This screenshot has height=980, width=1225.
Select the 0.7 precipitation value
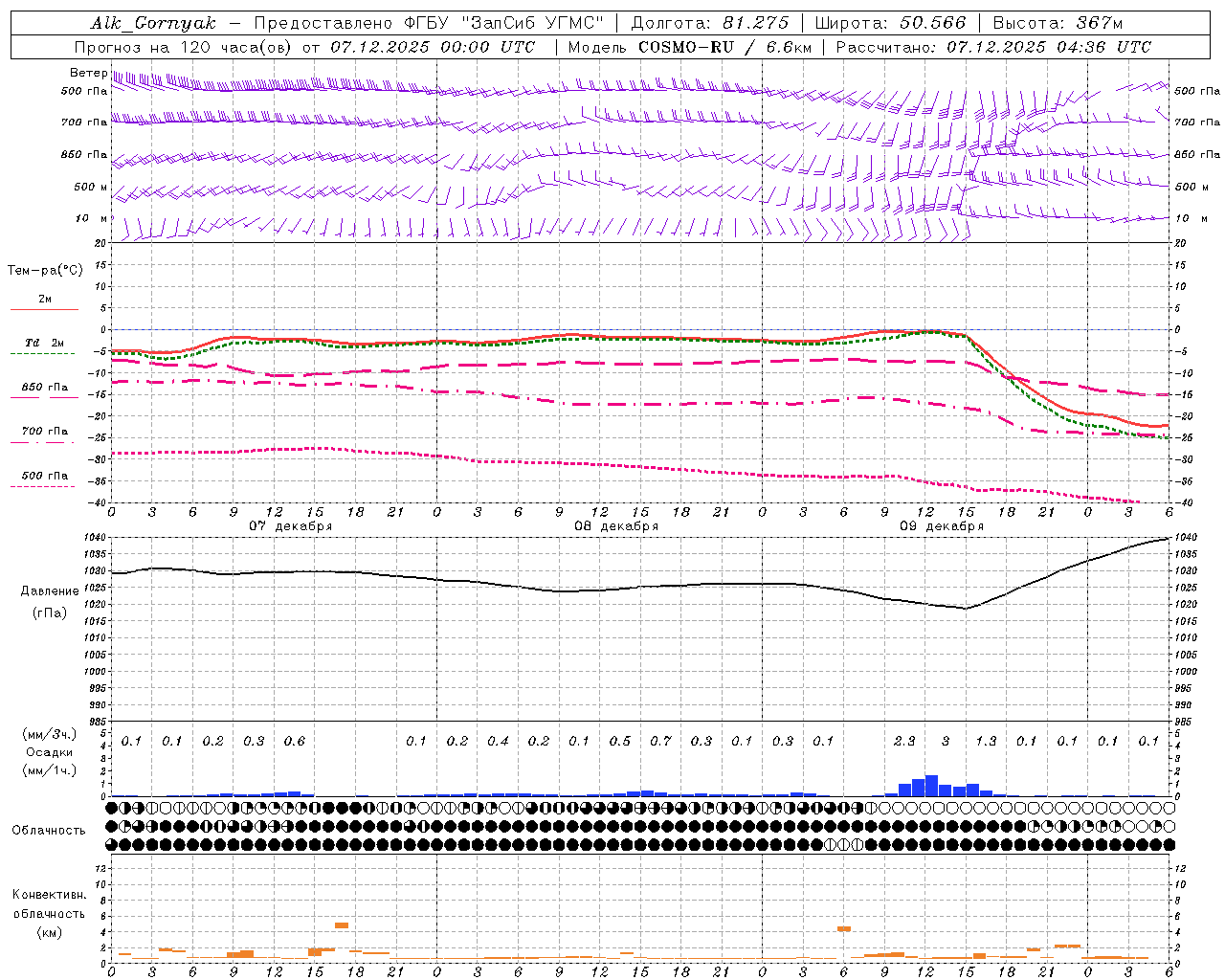[660, 742]
